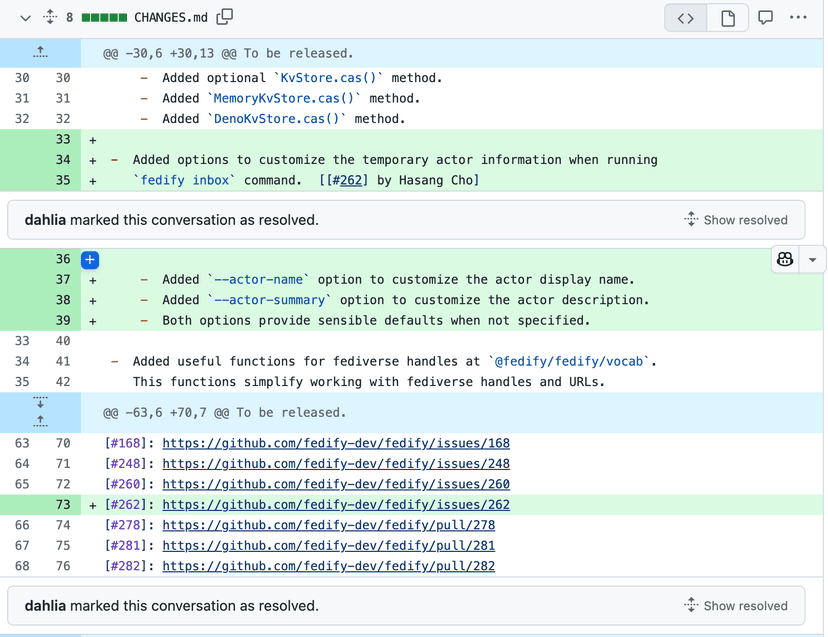Copy the CHANGES.md file path
This screenshot has height=637, width=828.
click(225, 17)
